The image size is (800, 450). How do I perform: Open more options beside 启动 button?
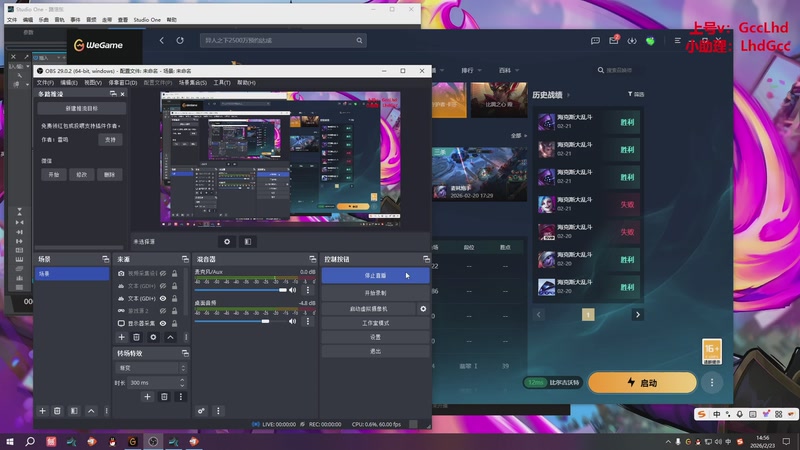(712, 383)
